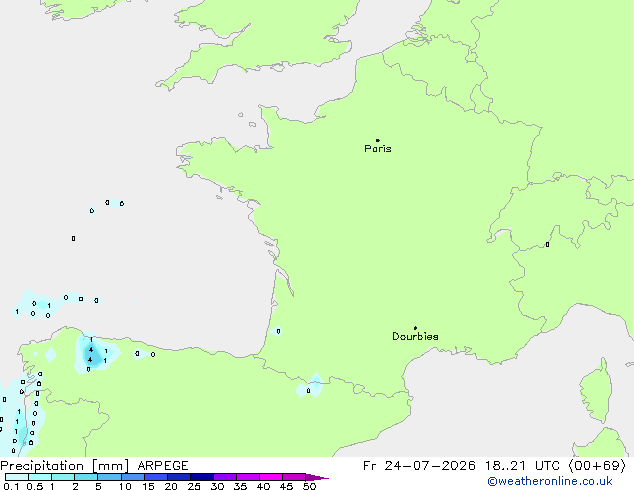Pick the 5 to 10 mm legend swatch
The height and width of the screenshot is (490, 634).
pyautogui.click(x=109, y=477)
